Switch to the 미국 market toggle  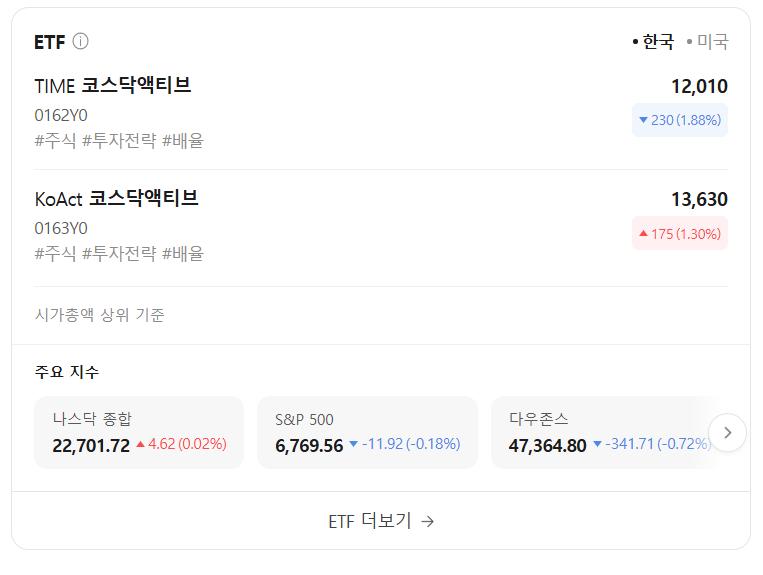coord(711,41)
